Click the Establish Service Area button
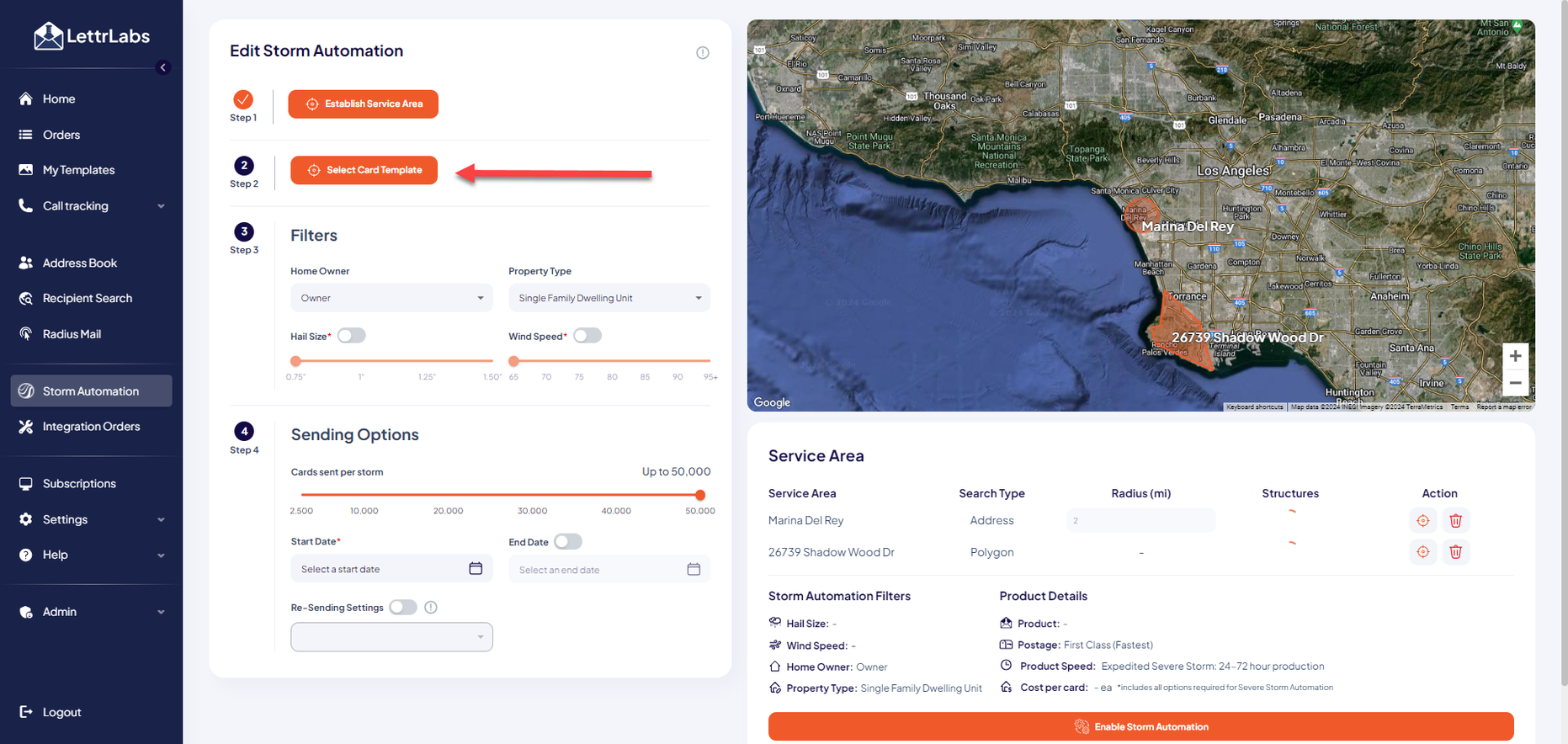This screenshot has width=1568, height=744. click(x=364, y=104)
